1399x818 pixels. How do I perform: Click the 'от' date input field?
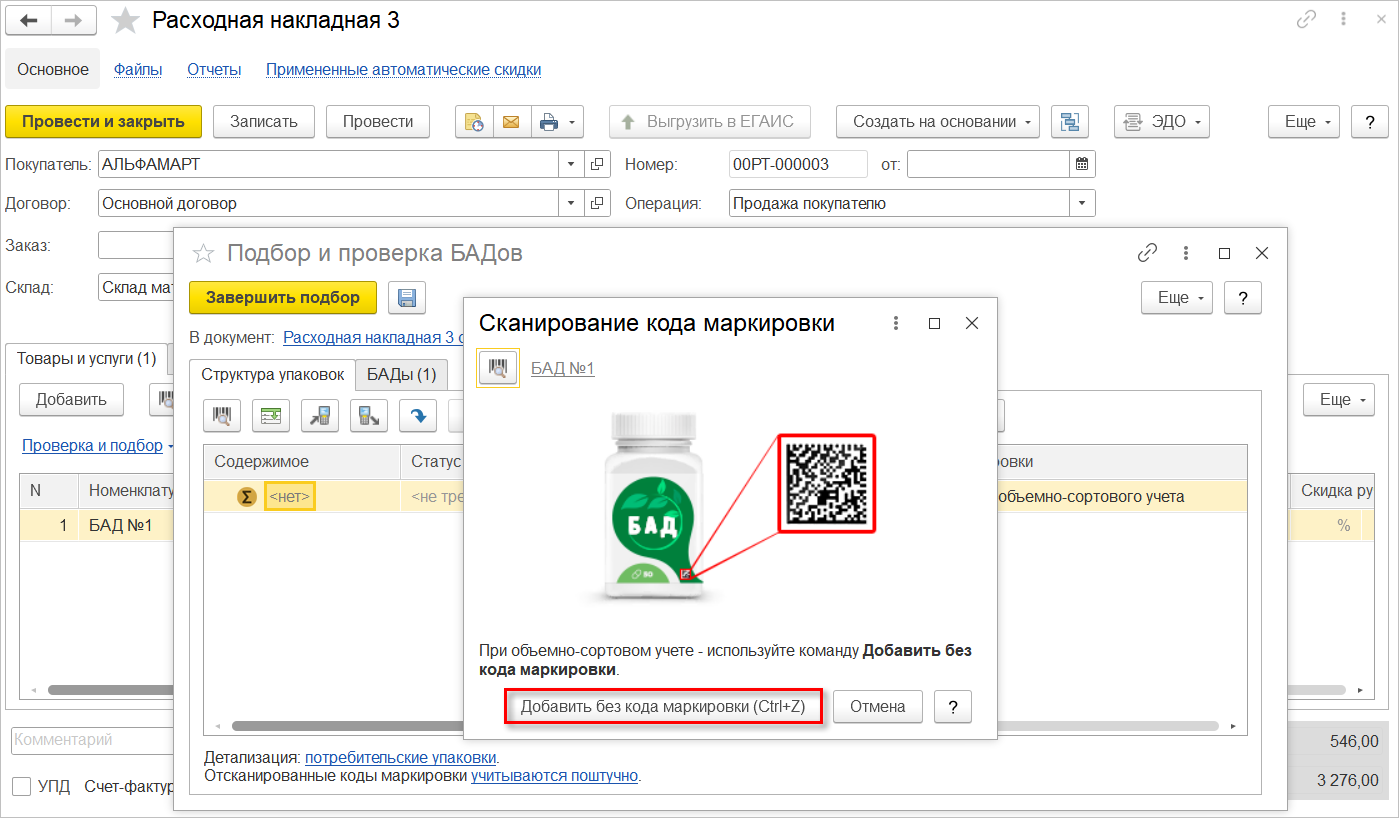point(988,164)
